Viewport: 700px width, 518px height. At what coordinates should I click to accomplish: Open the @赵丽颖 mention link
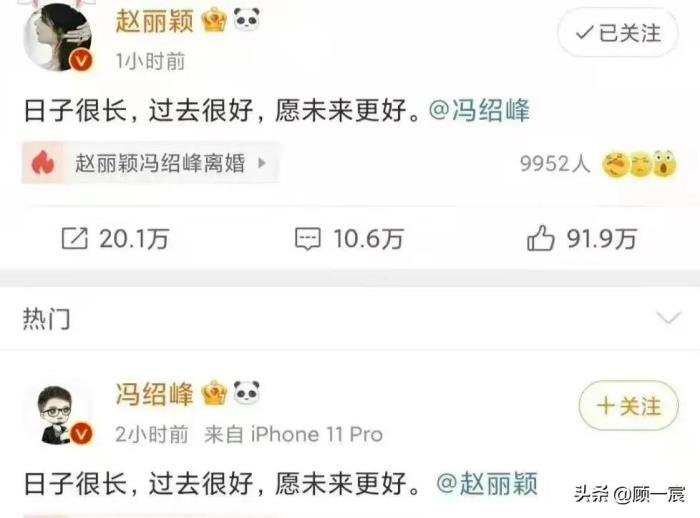pos(487,484)
